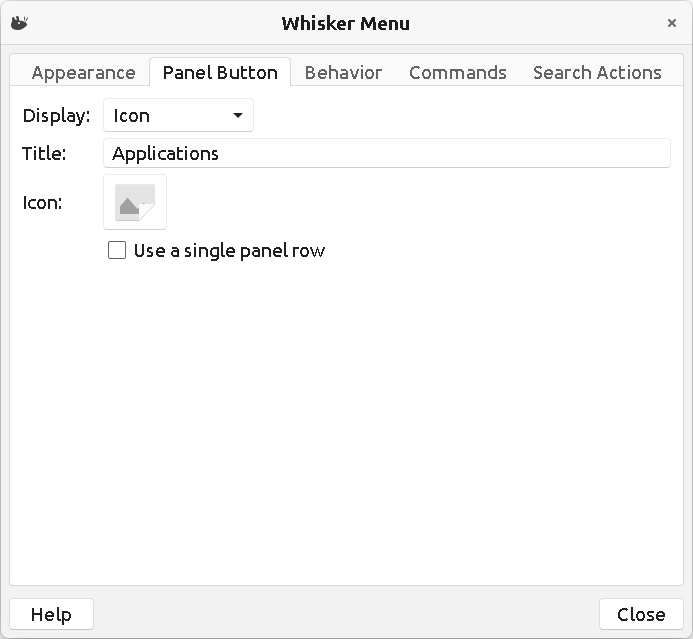Click the Panel Button tab

[x=220, y=72]
